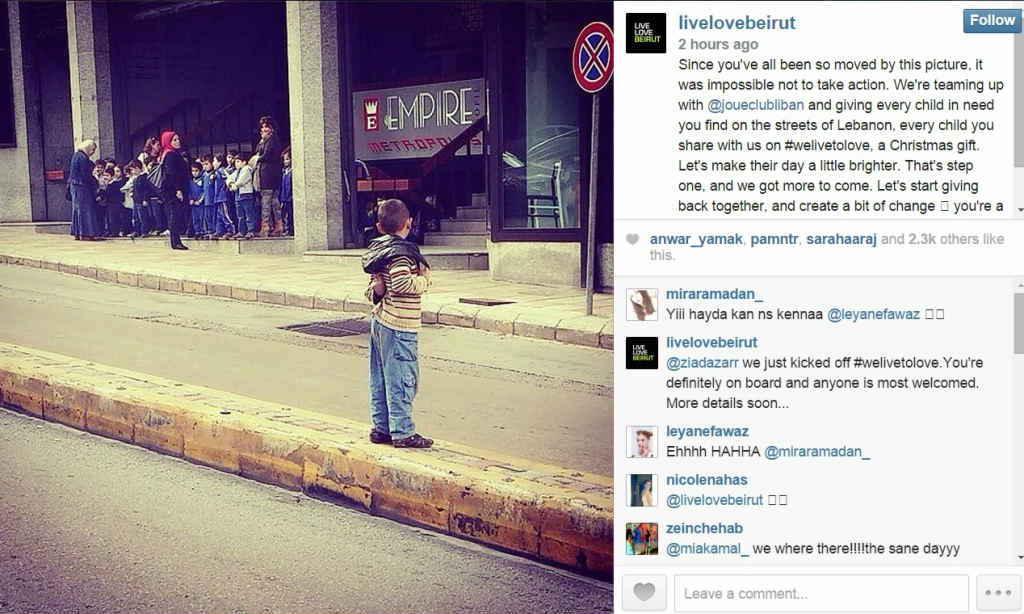Click the @leyanefawaz mention in comment
The image size is (1024, 614).
(873, 314)
